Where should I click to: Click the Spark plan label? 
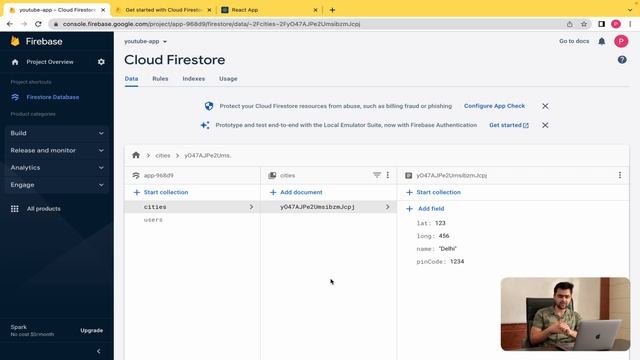point(19,327)
